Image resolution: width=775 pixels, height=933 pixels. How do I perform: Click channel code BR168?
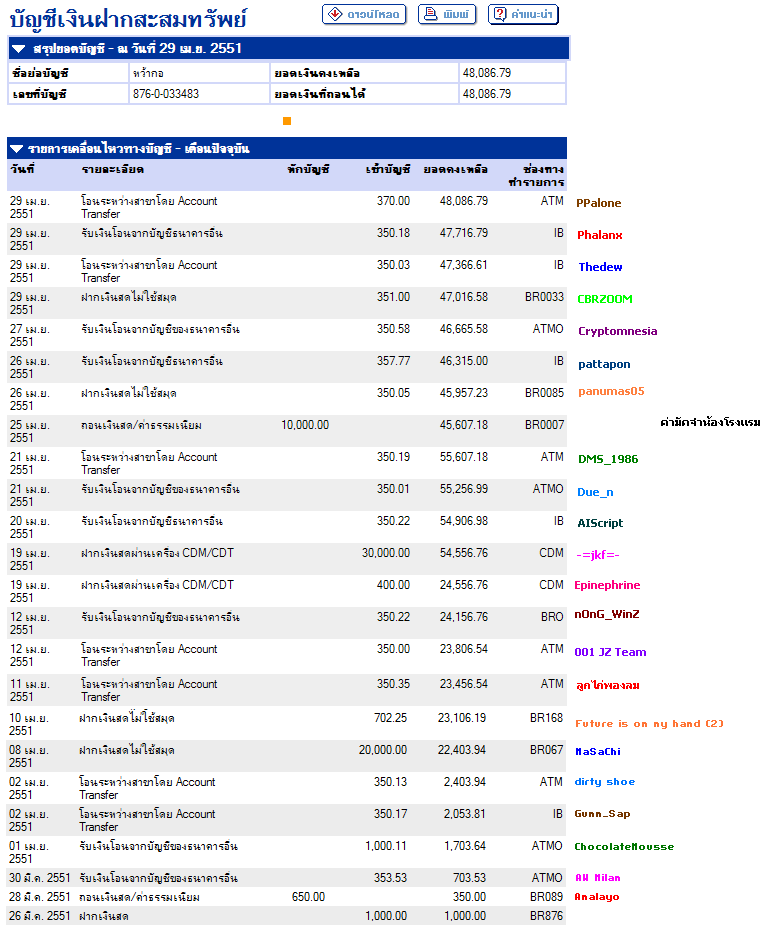tap(546, 718)
